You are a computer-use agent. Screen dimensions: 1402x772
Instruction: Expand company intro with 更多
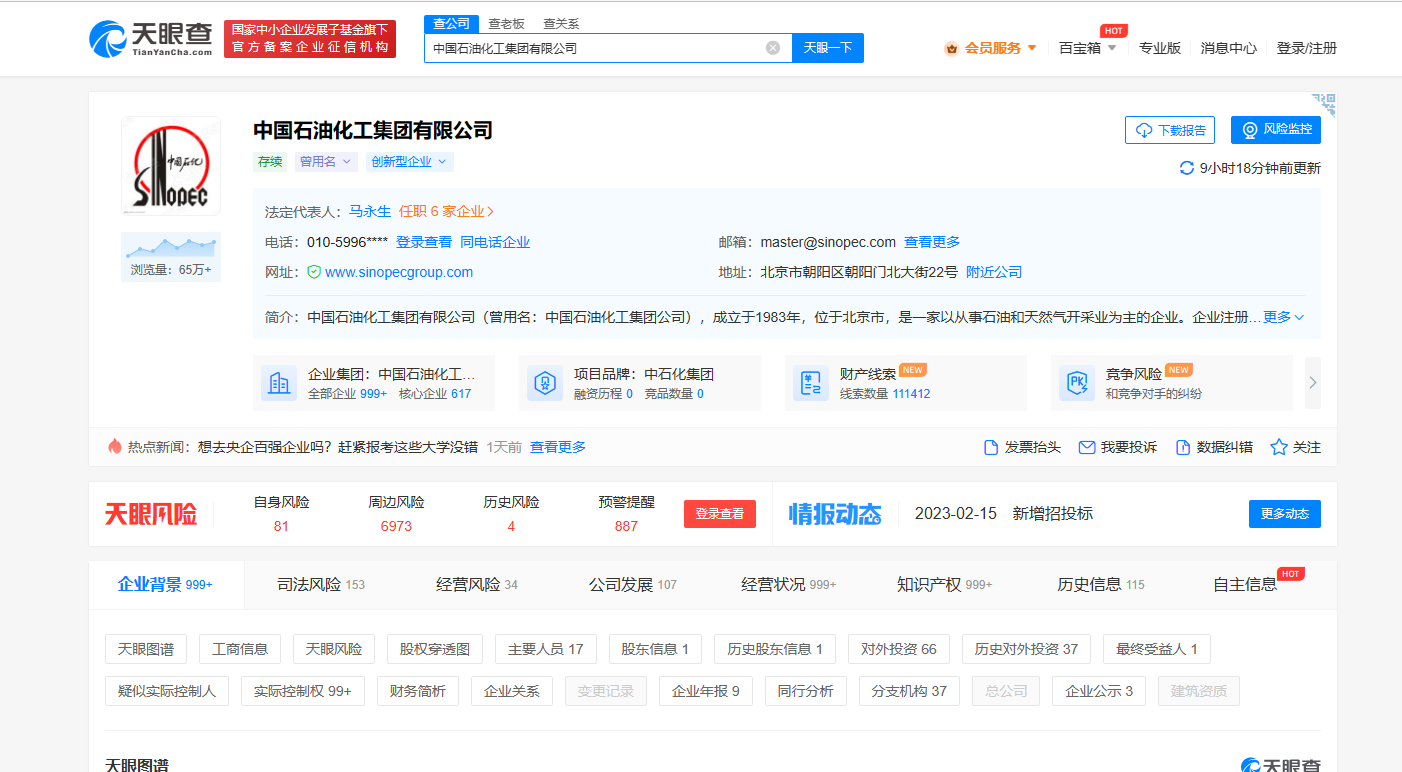(1284, 317)
